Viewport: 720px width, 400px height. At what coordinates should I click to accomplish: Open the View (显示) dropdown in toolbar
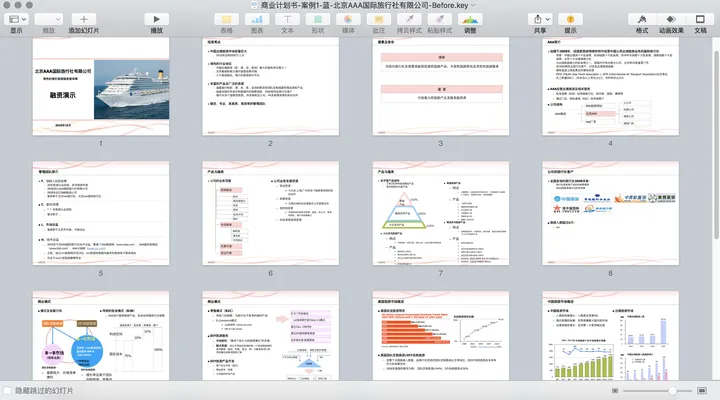[16, 19]
